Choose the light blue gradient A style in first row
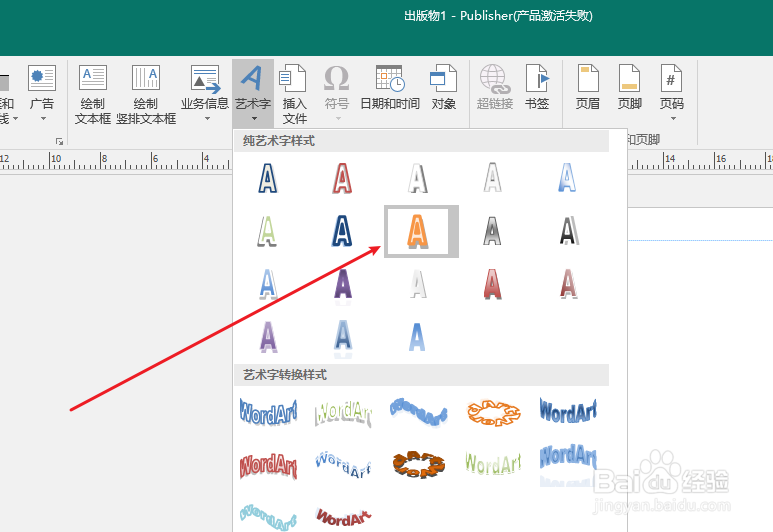 [x=567, y=177]
